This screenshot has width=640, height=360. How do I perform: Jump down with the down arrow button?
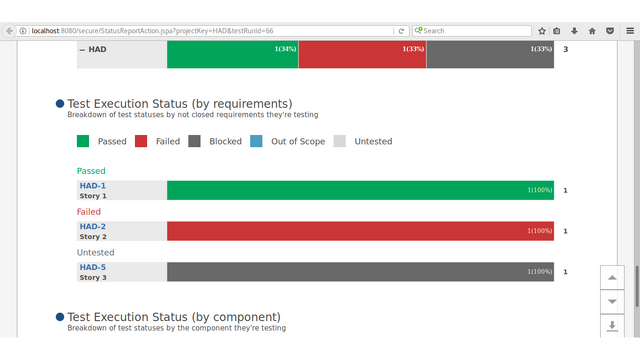coord(612,302)
